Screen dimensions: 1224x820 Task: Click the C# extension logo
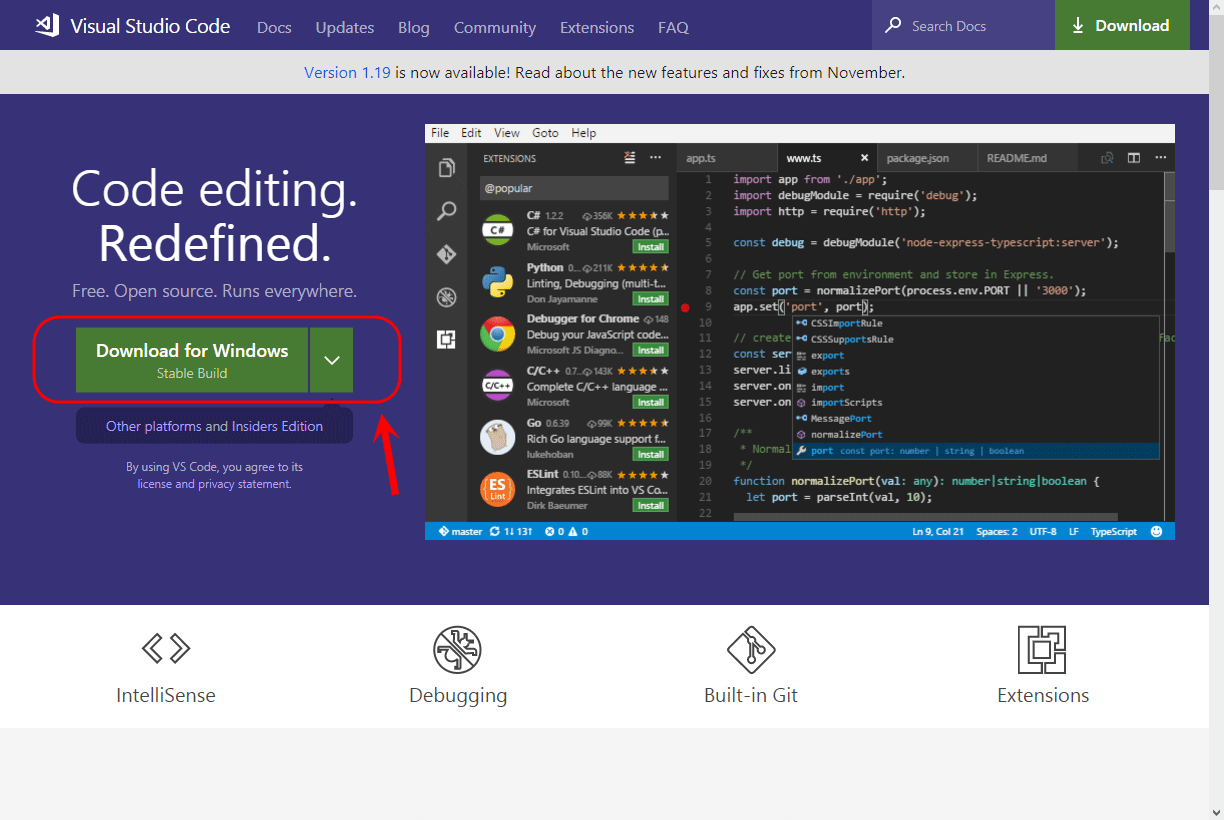pos(498,231)
